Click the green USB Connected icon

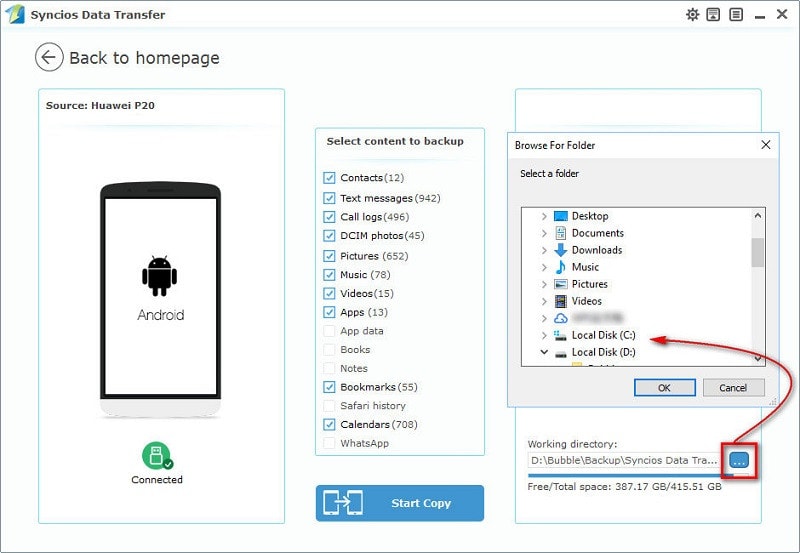click(x=157, y=456)
